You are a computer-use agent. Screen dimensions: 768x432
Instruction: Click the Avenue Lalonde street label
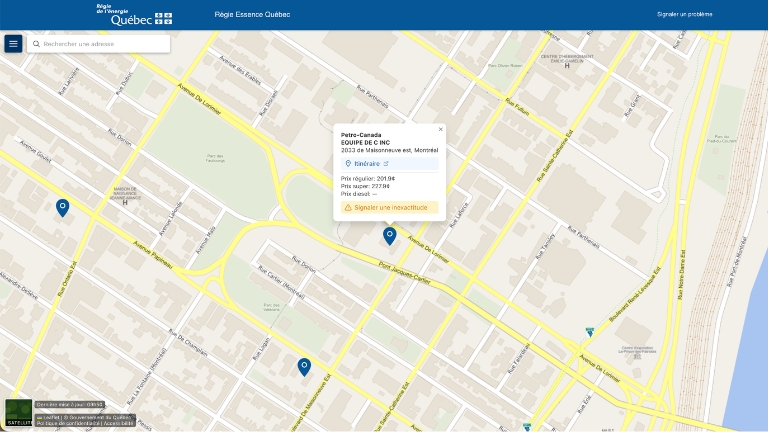170,218
